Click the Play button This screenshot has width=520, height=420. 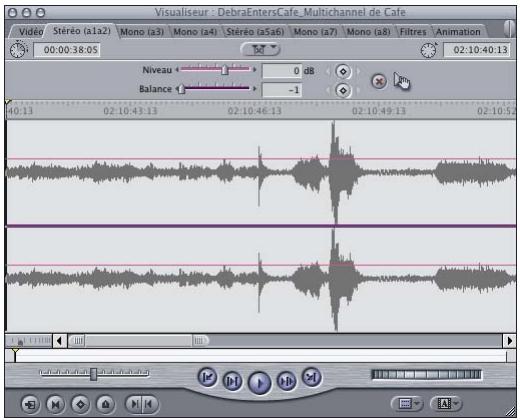click(x=259, y=383)
